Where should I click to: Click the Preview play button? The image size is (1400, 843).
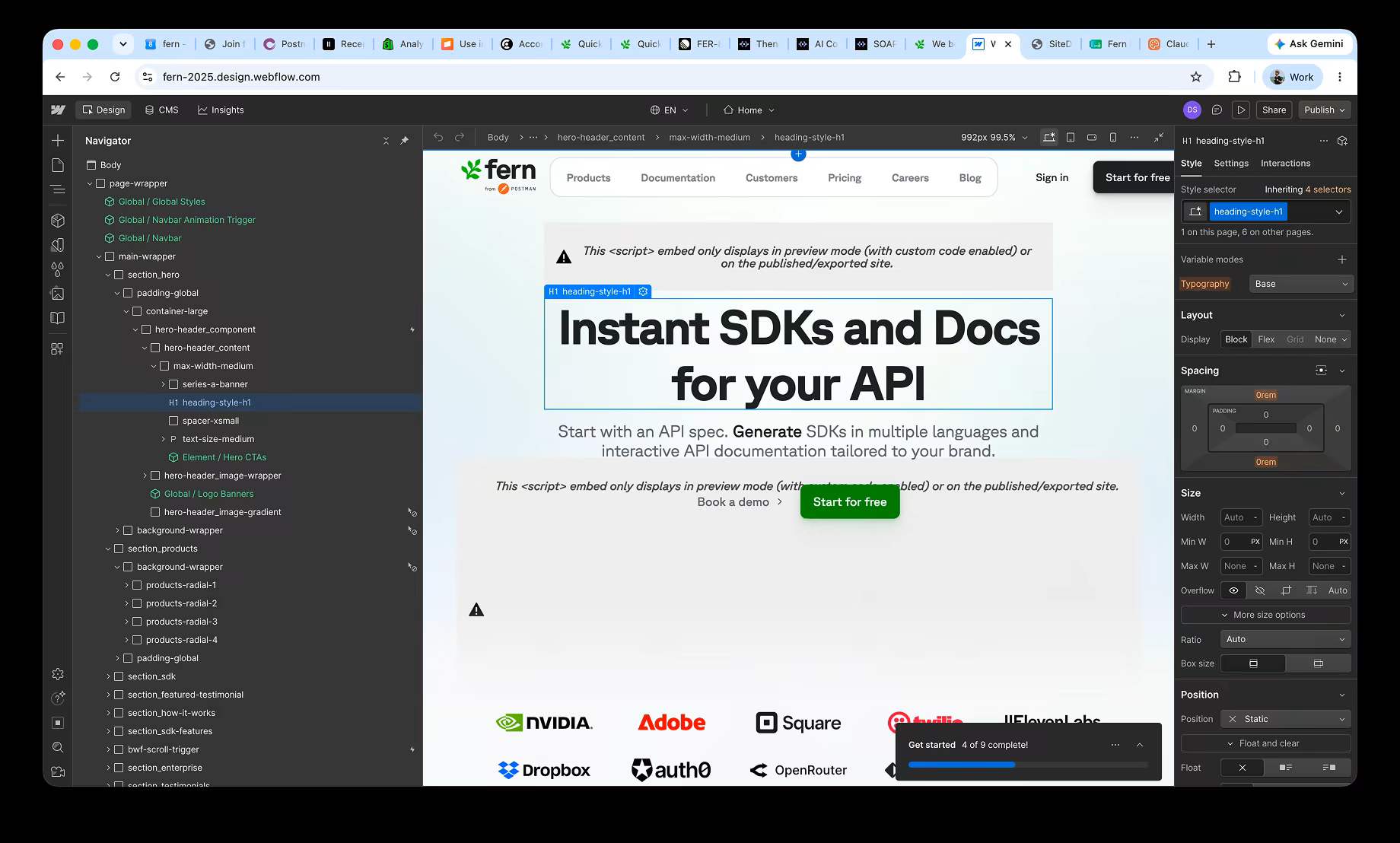pos(1241,110)
